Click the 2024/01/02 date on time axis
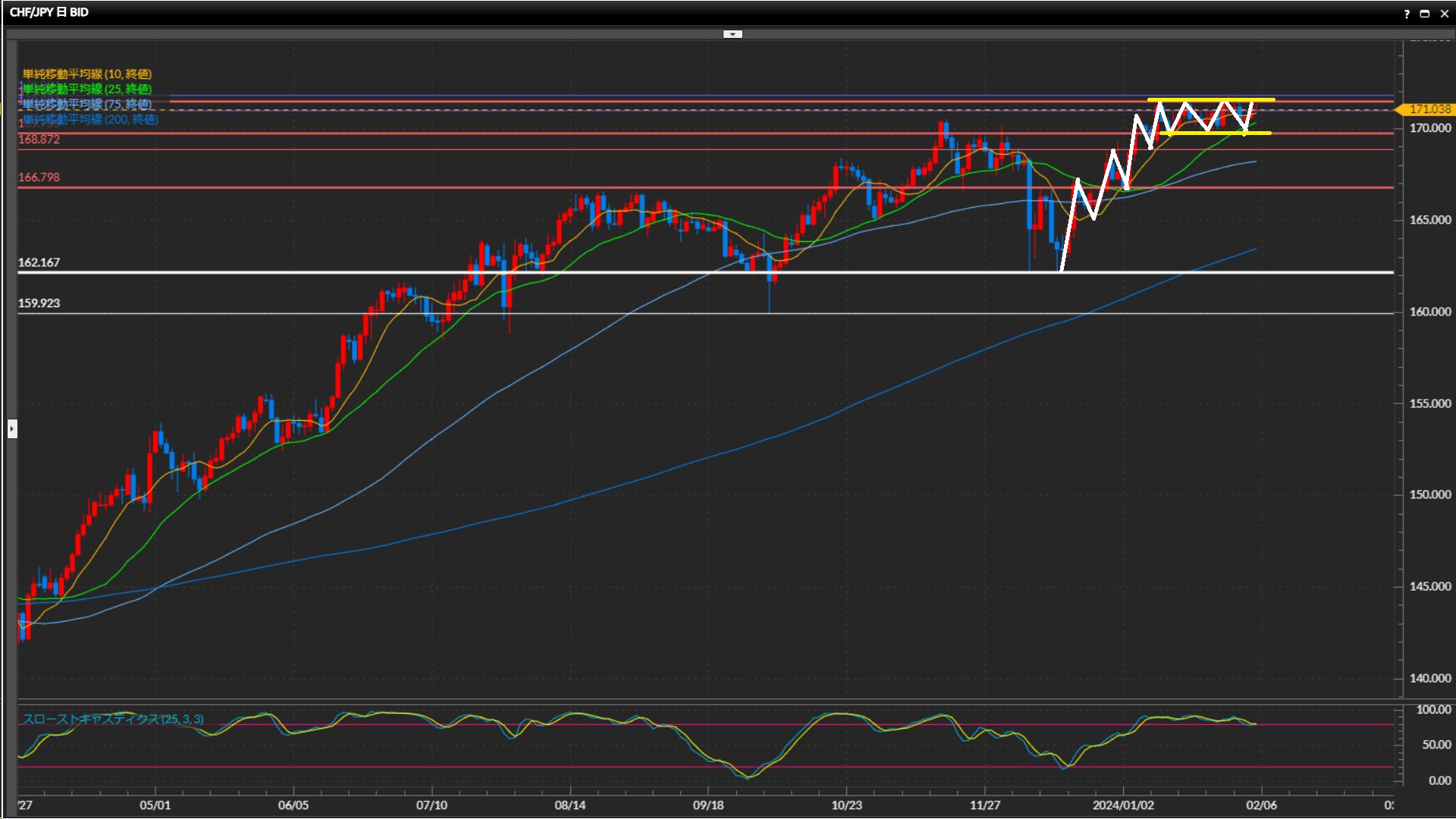 point(1123,805)
